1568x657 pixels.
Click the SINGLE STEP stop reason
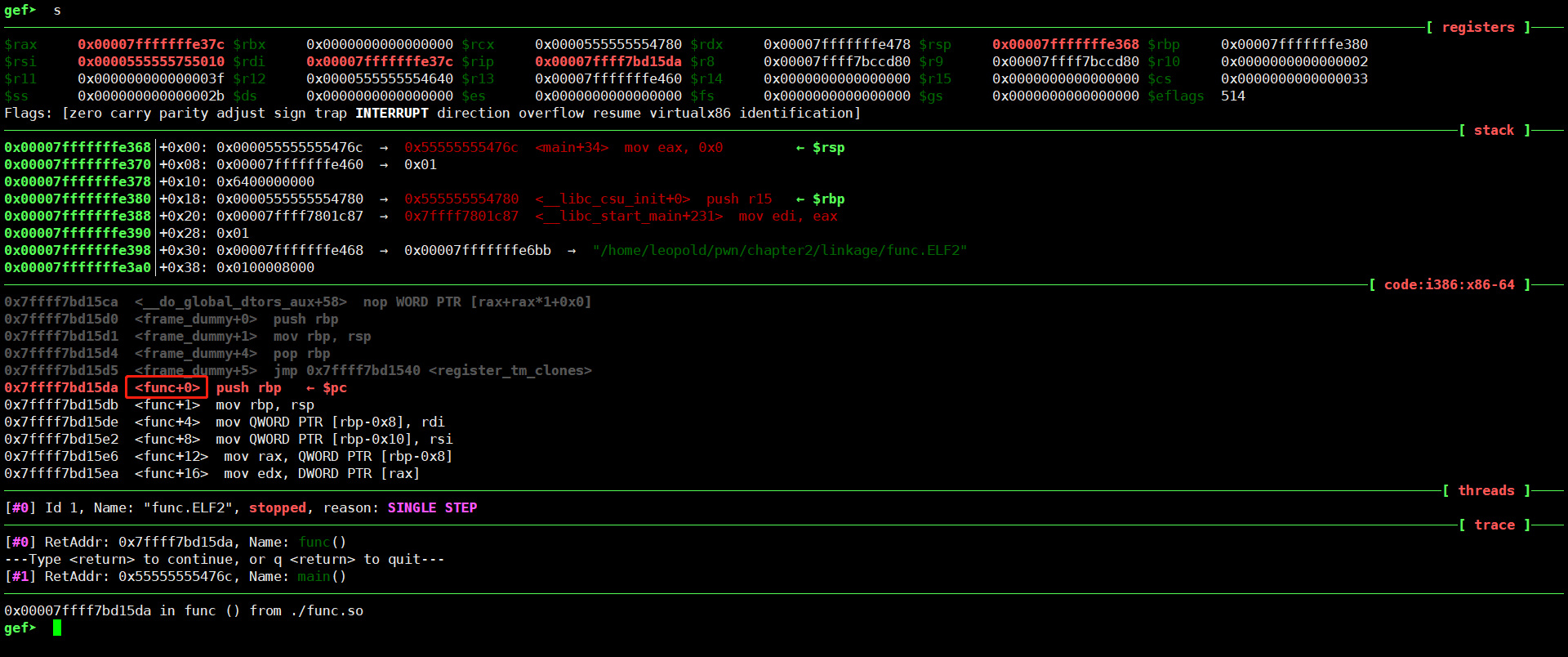click(x=433, y=507)
